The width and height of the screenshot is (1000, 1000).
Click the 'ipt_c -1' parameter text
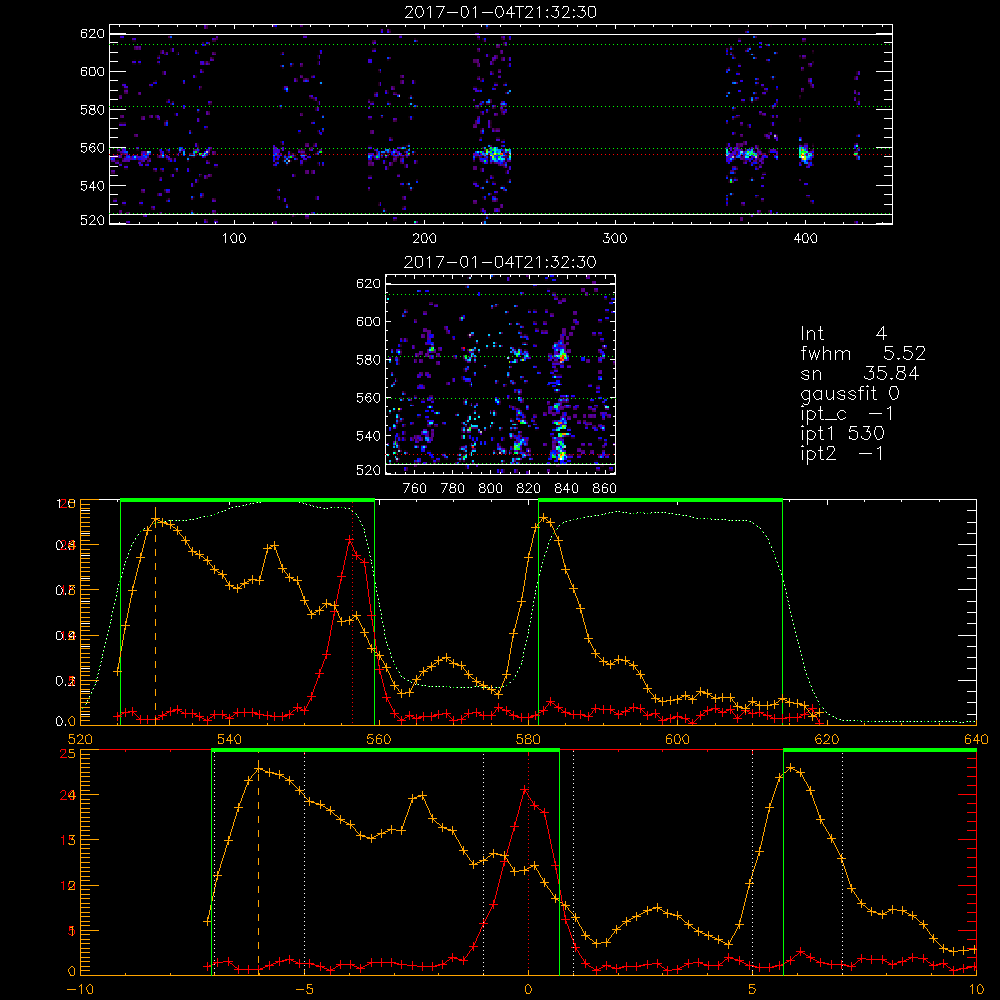pos(847,414)
